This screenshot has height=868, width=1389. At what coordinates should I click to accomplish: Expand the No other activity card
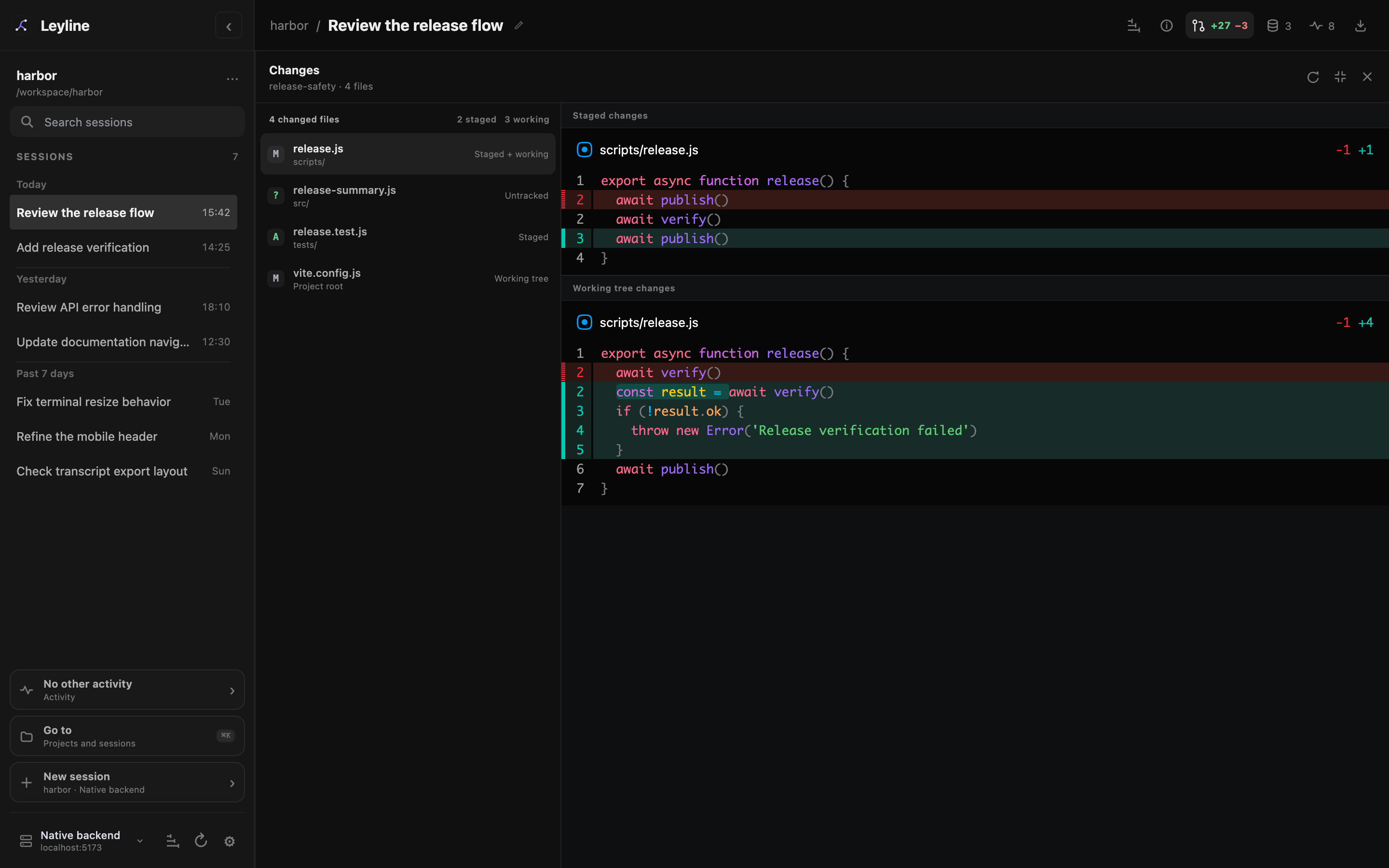point(127,690)
